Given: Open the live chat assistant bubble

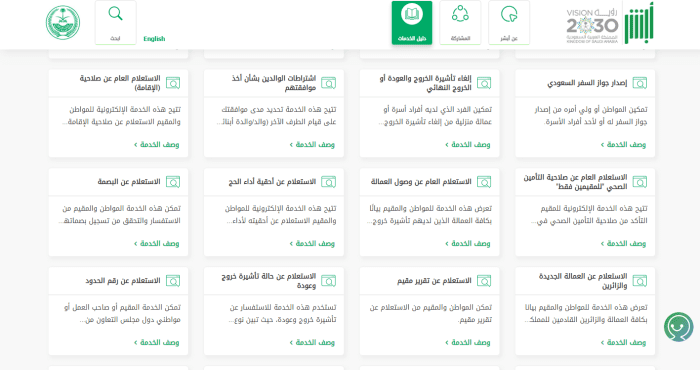Looking at the screenshot, I should click(679, 327).
